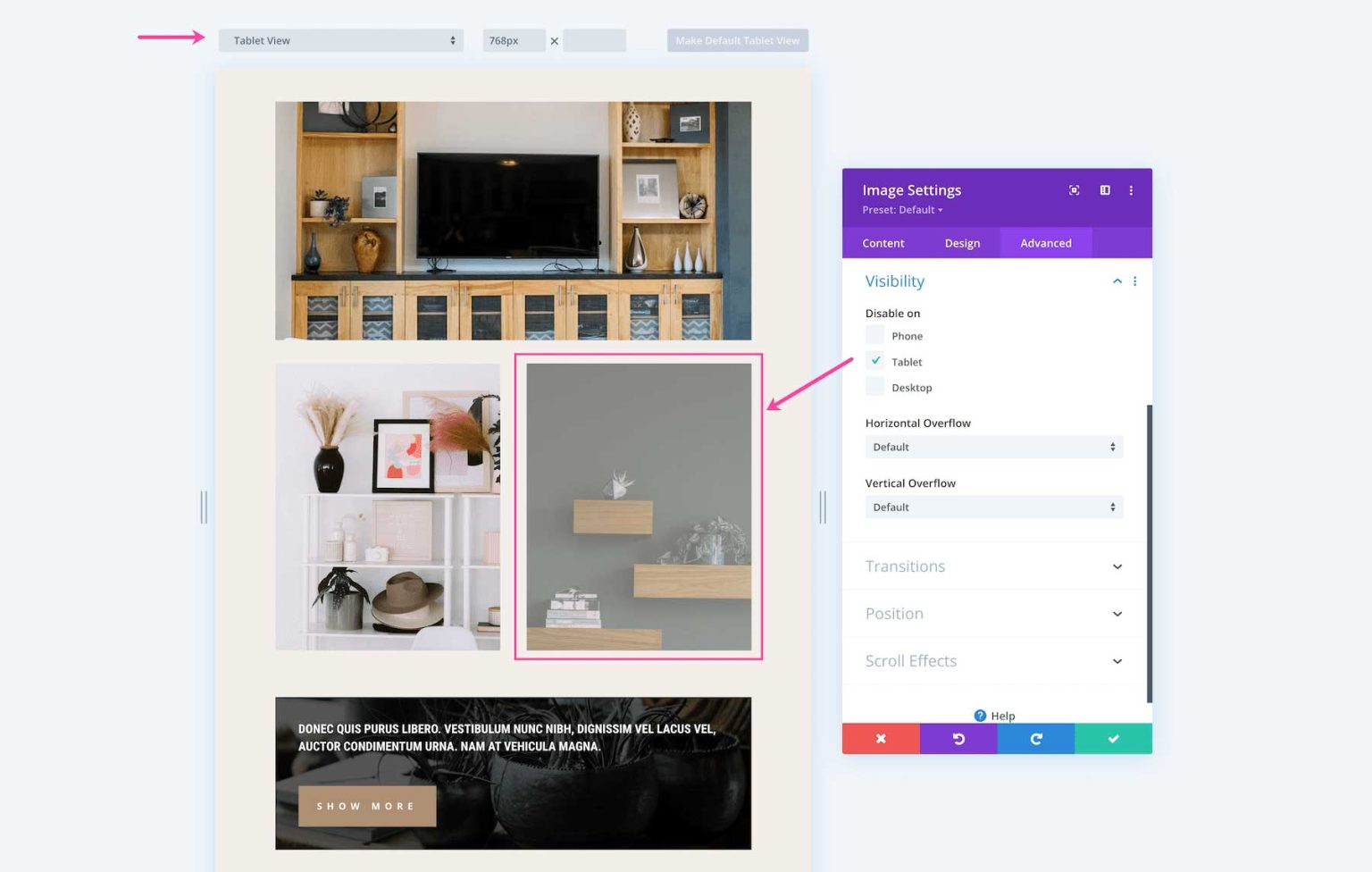Open the Image Settings three-dot options menu
The width and height of the screenshot is (1372, 872).
coord(1131,189)
